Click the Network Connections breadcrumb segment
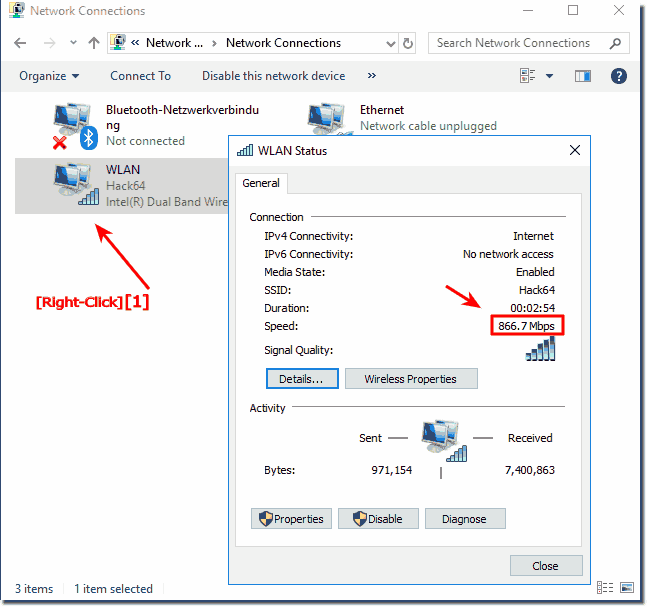The image size is (647, 607). [x=283, y=43]
